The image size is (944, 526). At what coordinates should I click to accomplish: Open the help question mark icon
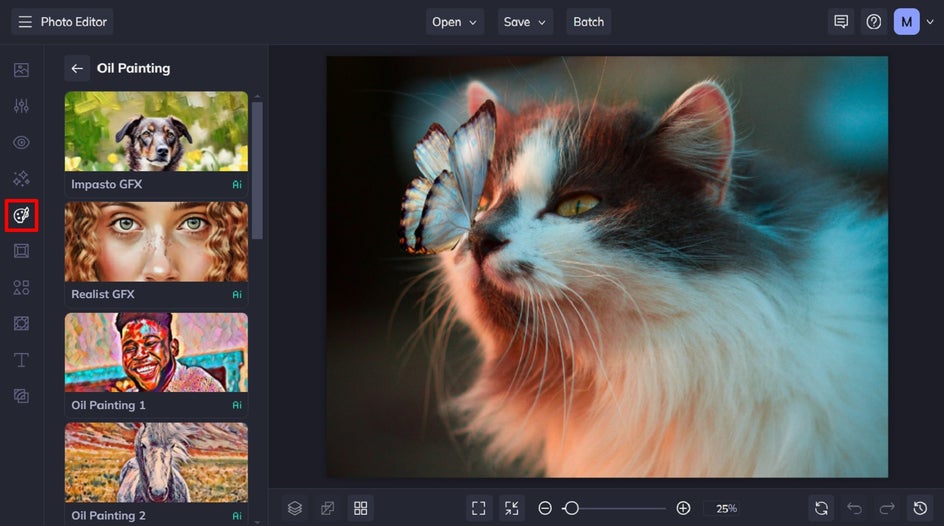874,22
